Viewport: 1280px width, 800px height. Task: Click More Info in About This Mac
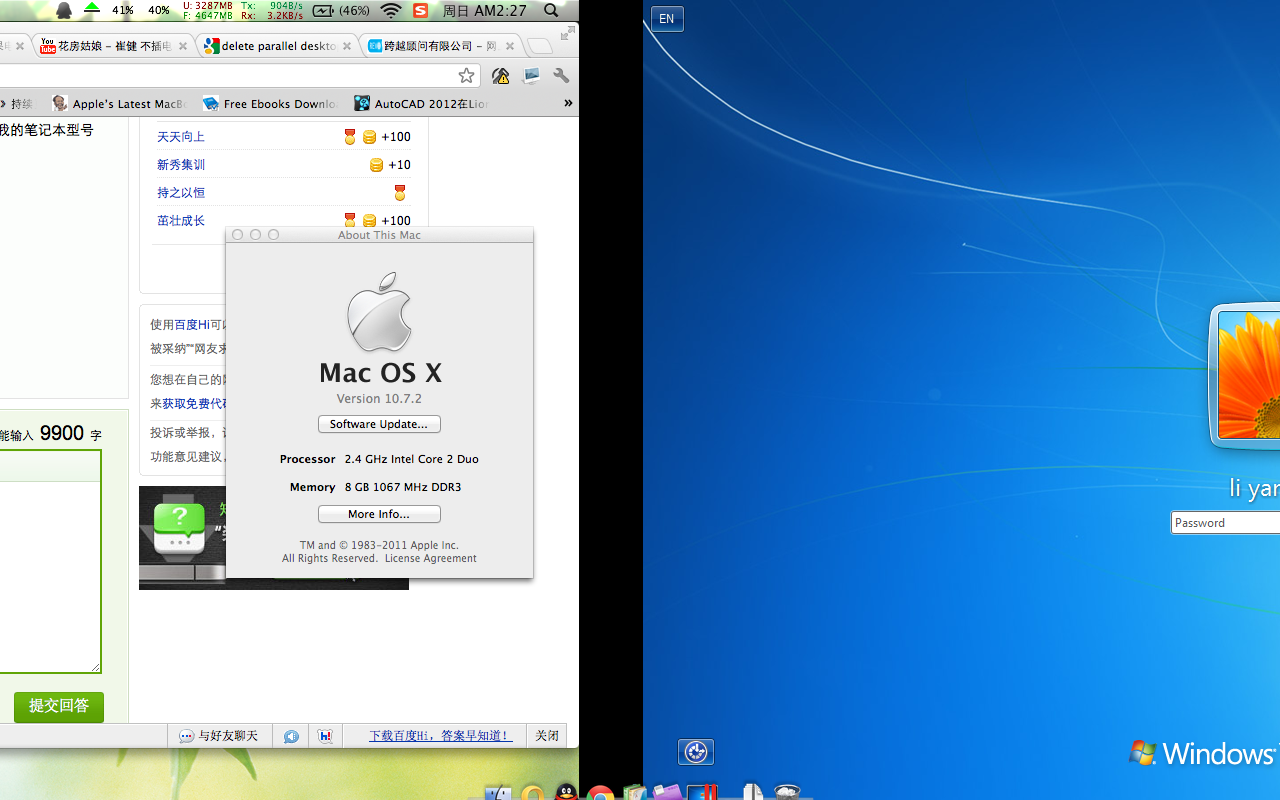[379, 514]
